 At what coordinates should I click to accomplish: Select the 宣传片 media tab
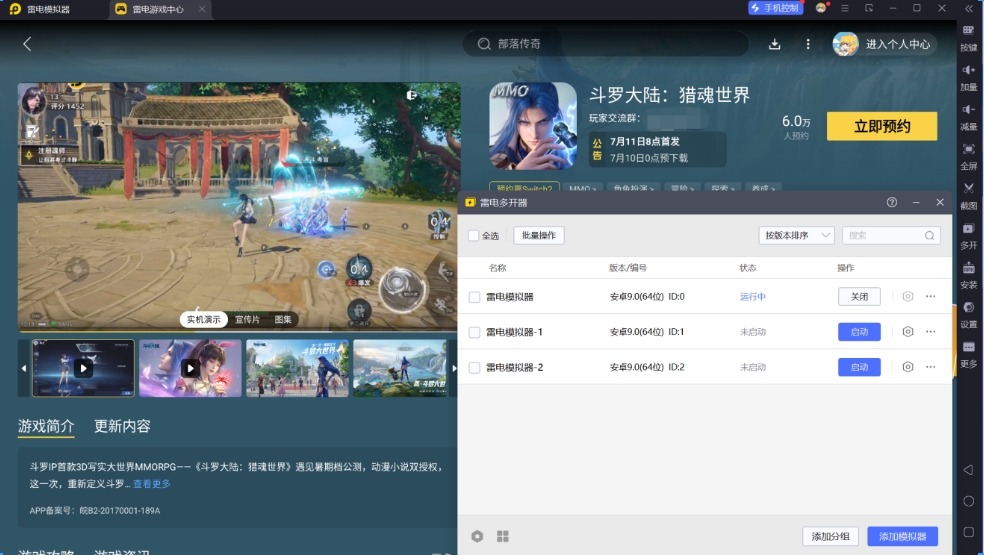tap(247, 320)
